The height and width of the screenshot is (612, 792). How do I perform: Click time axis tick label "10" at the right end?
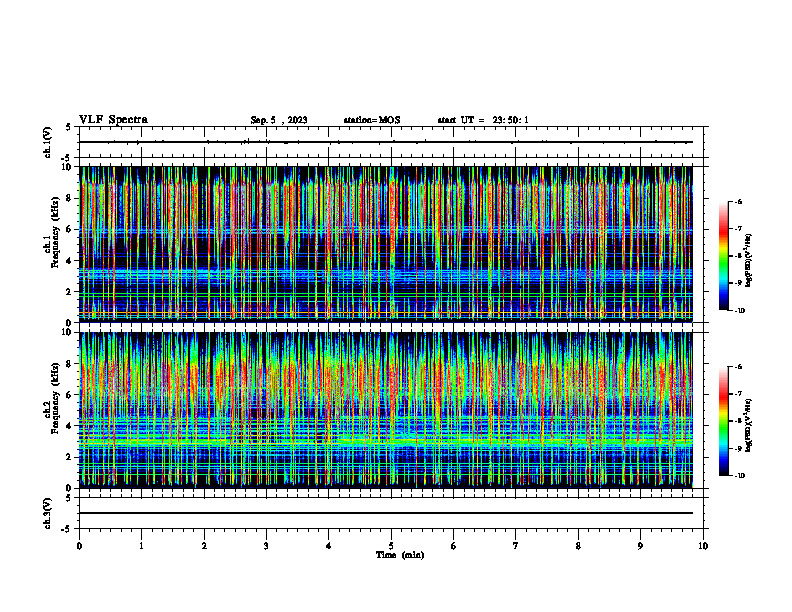tap(703, 546)
